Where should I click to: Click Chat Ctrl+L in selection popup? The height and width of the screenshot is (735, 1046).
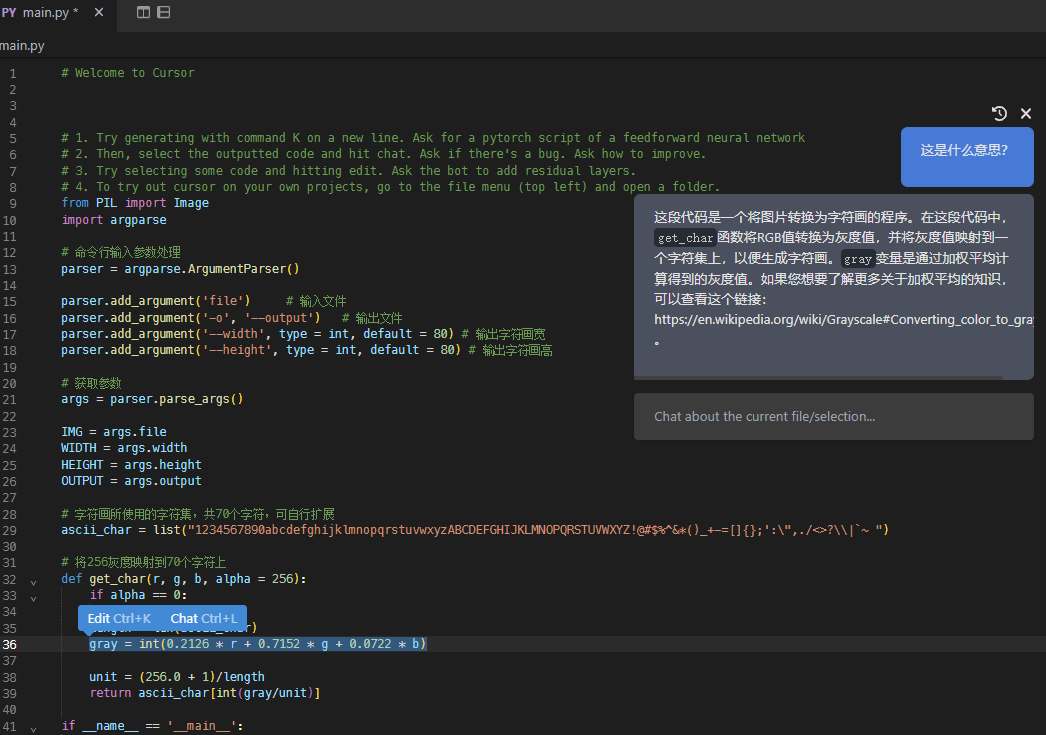click(x=204, y=618)
